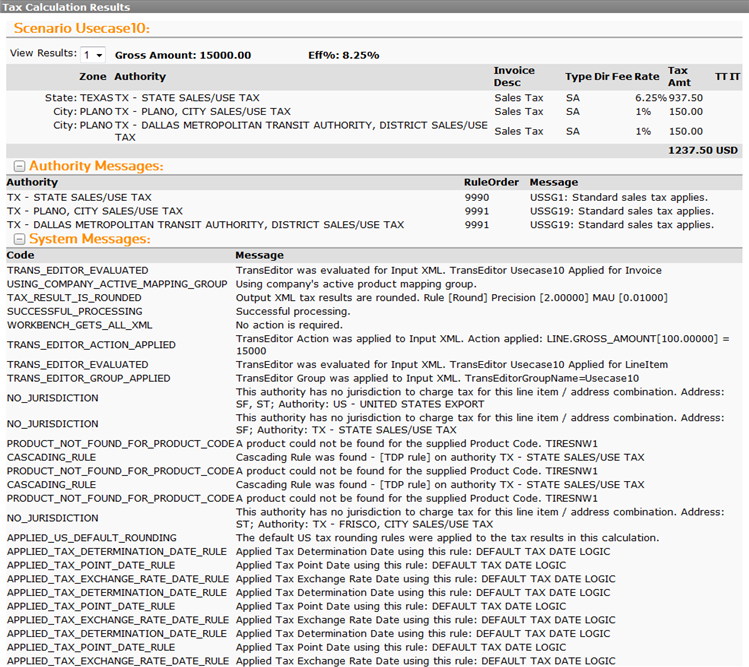Select the Scenario Usecase10 heading

81,28
